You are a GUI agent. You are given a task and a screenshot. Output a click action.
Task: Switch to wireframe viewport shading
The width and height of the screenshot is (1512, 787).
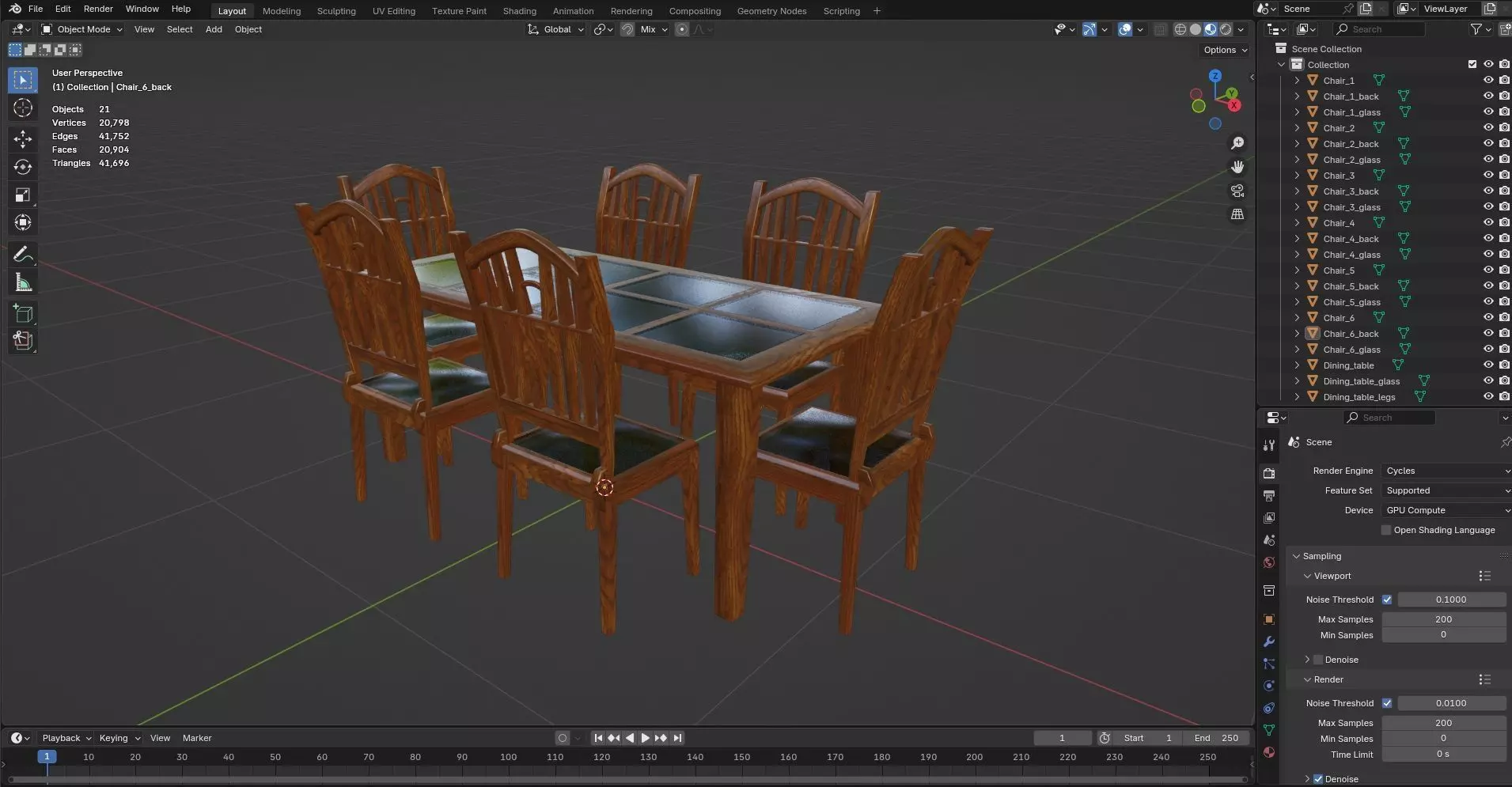[x=1180, y=29]
